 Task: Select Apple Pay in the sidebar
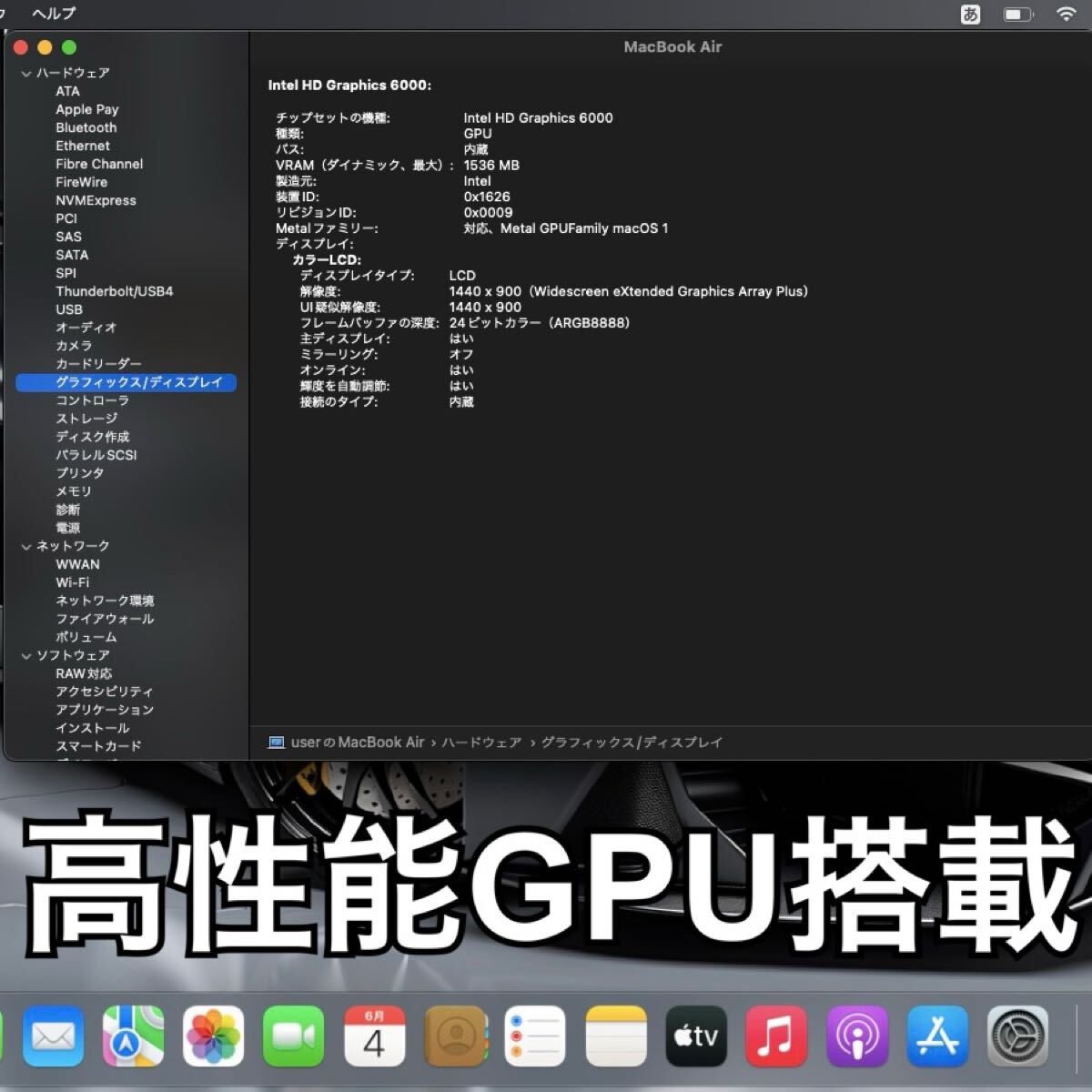[x=87, y=109]
